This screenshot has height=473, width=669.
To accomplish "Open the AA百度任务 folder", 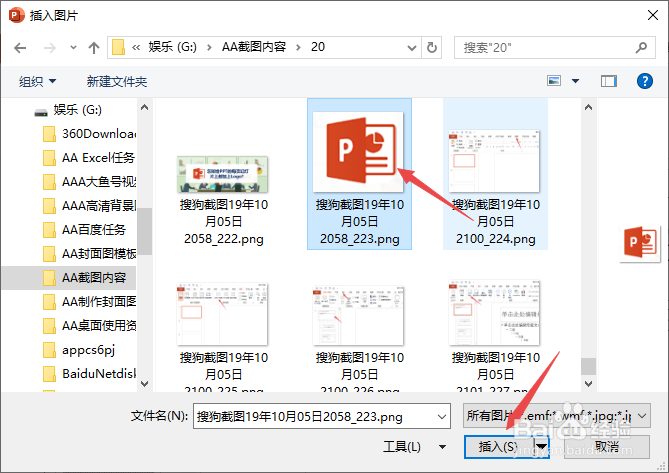I will click(85, 230).
